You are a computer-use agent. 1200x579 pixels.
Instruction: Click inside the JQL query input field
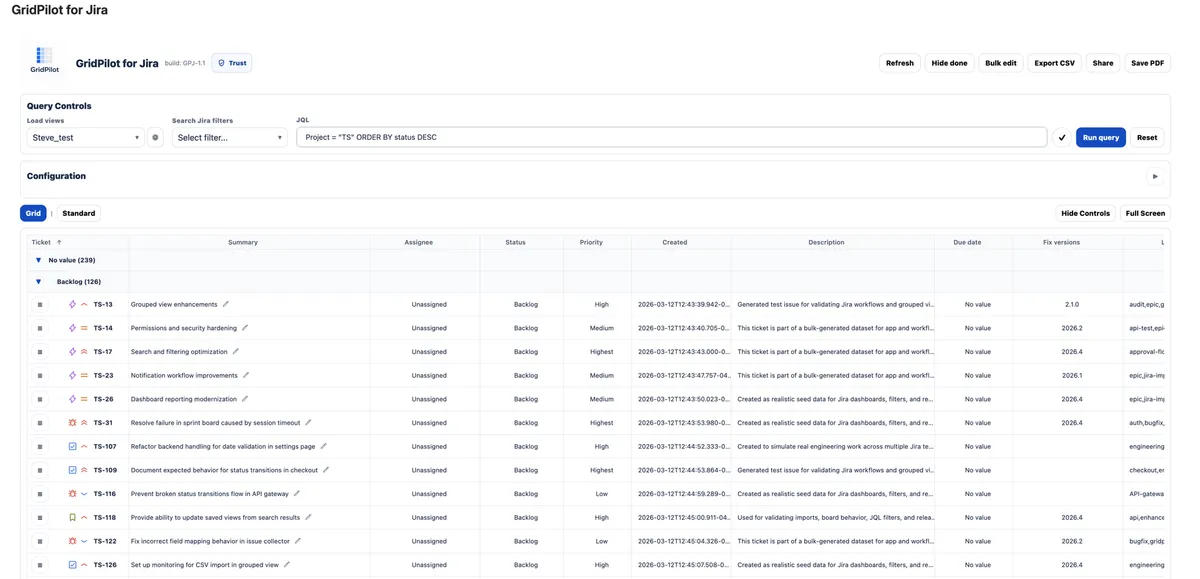coord(672,138)
